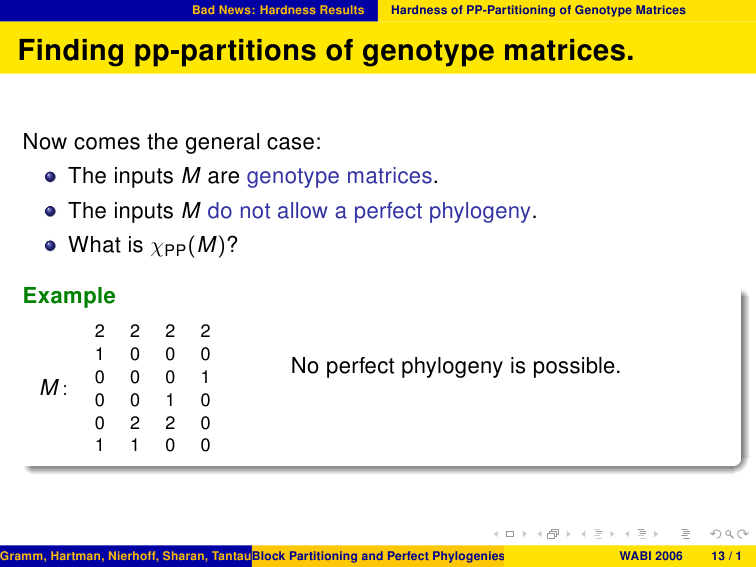Open the Bad News: Hardness Results section
The width and height of the screenshot is (756, 567).
[x=278, y=10]
